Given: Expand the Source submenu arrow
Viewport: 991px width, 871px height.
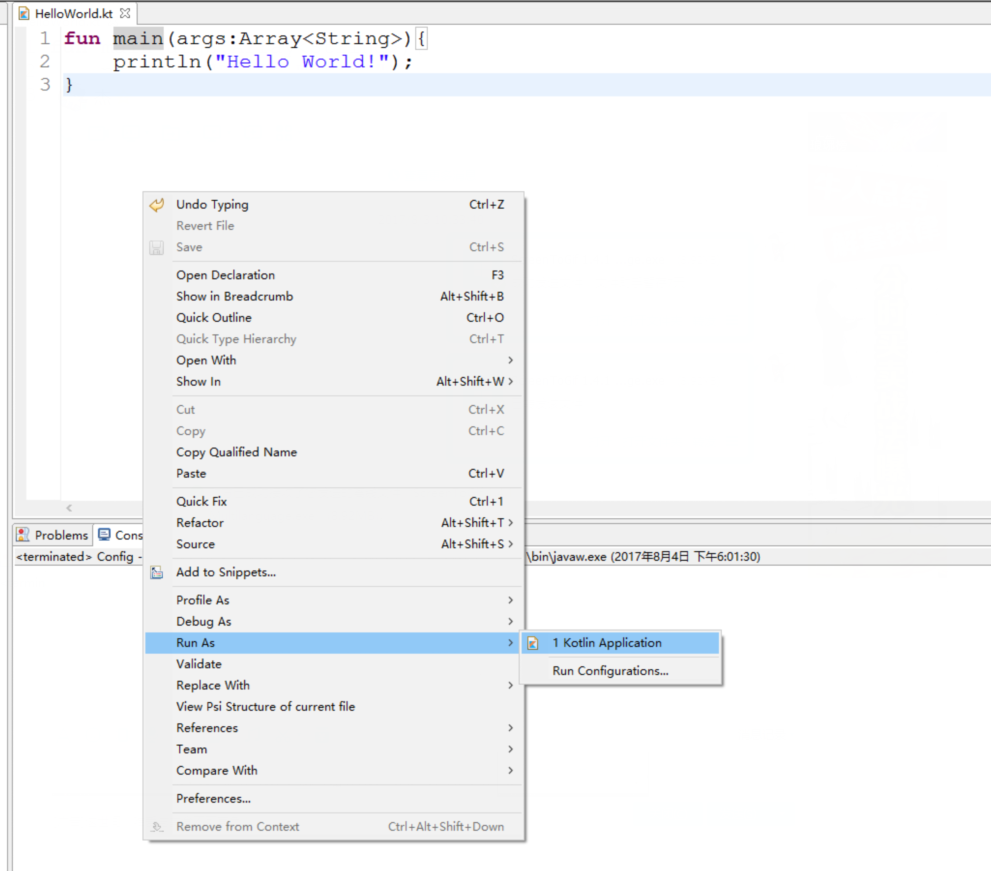Looking at the screenshot, I should 511,544.
